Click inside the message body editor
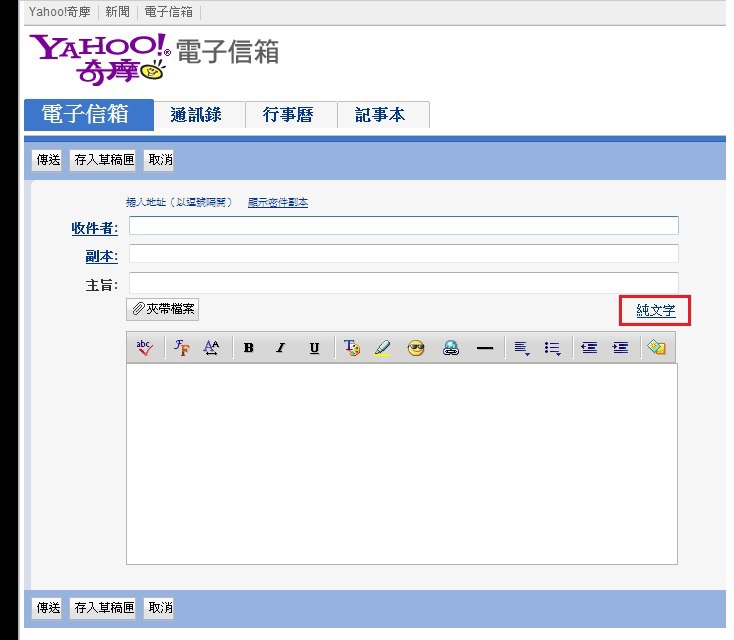Viewport: 734px width, 640px height. click(402, 464)
